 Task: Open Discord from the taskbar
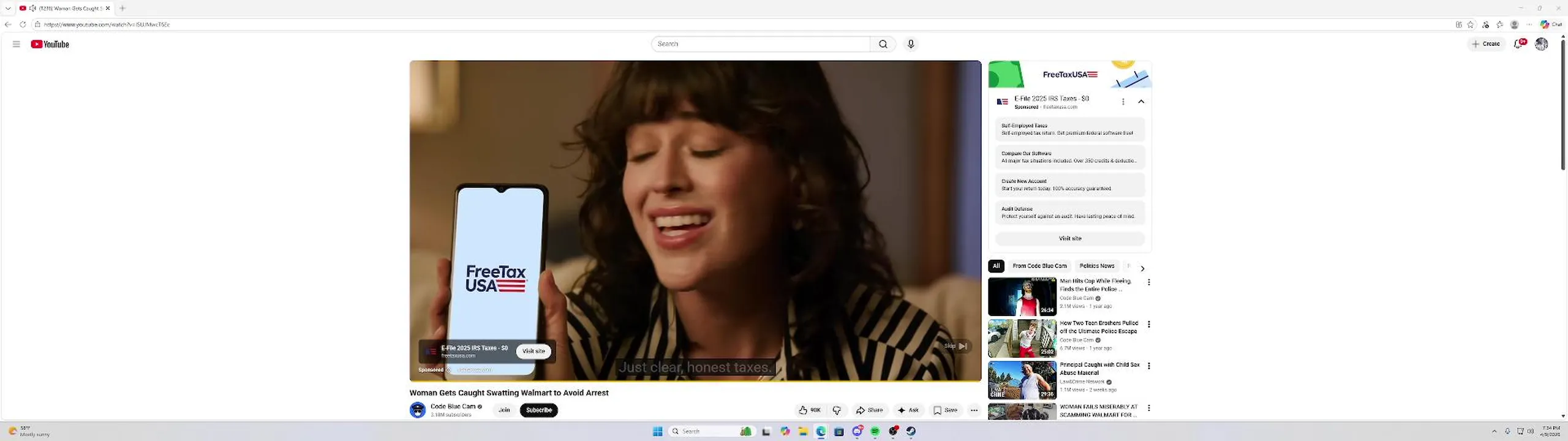[x=857, y=431]
